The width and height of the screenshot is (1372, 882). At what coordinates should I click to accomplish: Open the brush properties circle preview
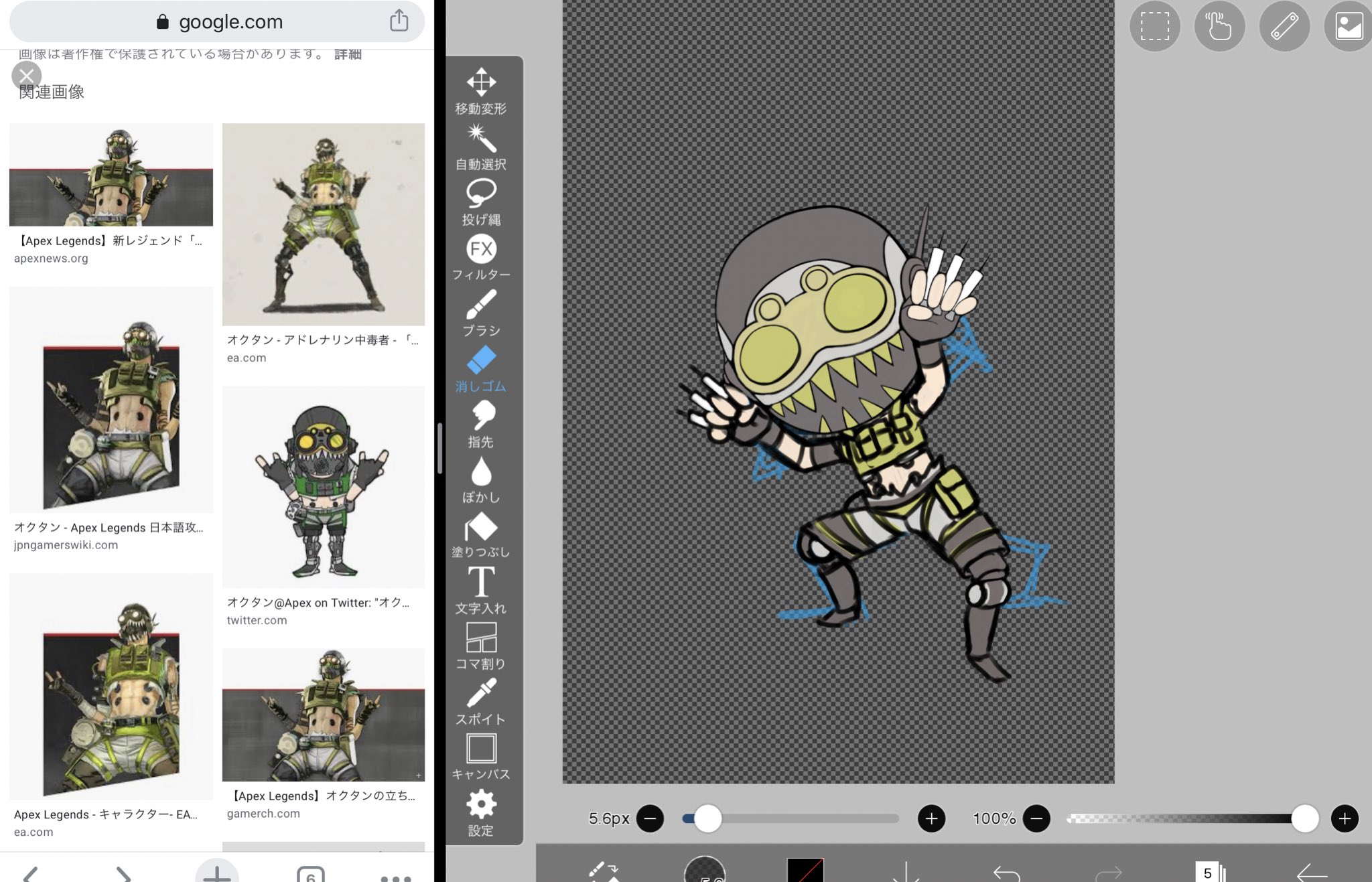(705, 869)
